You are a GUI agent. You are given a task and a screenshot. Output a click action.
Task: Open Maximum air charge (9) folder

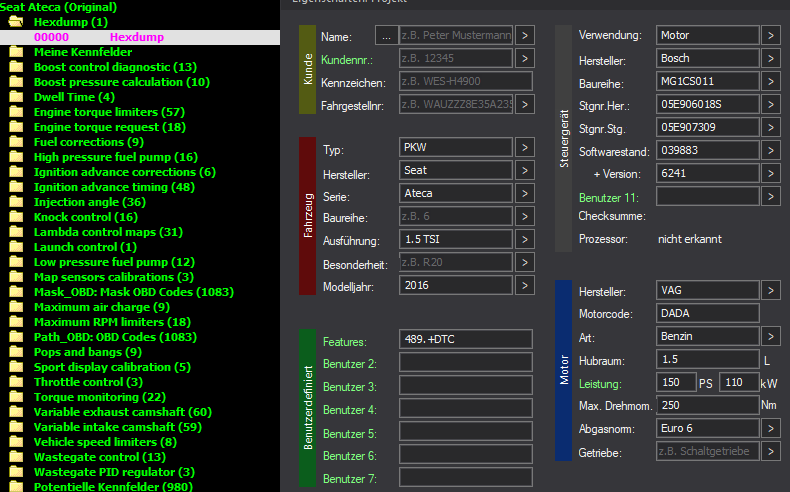(x=101, y=307)
